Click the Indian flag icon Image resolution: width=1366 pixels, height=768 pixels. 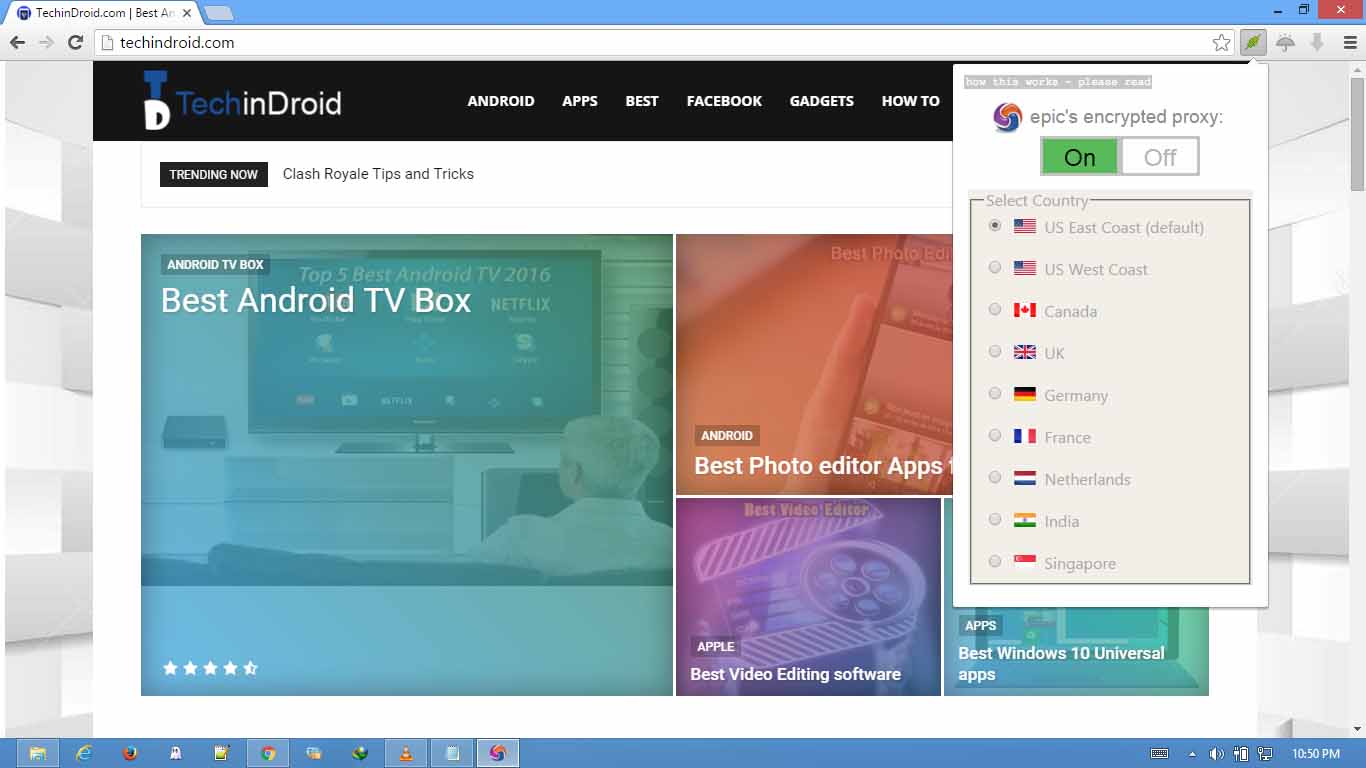click(x=1025, y=521)
